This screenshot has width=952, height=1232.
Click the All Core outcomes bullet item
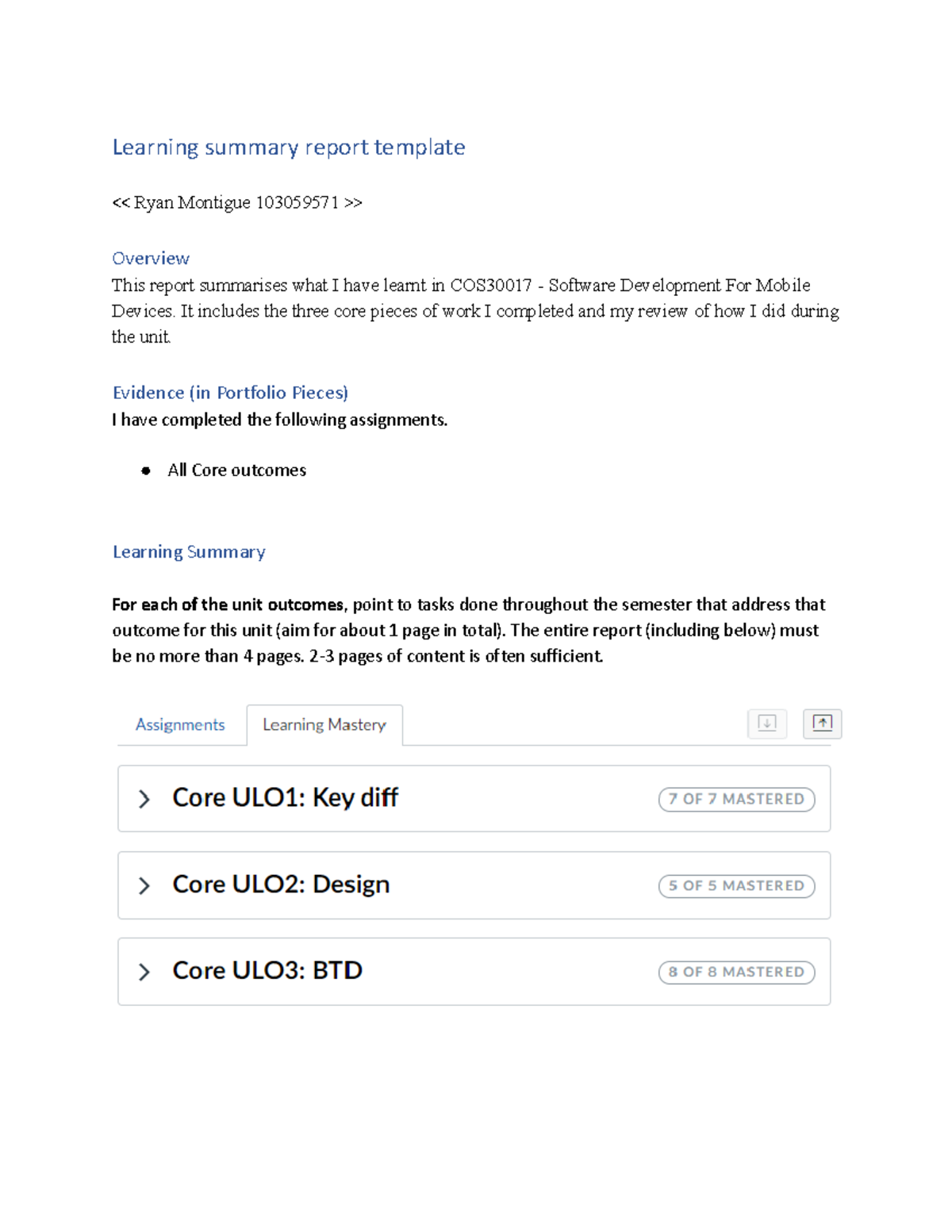tap(236, 470)
